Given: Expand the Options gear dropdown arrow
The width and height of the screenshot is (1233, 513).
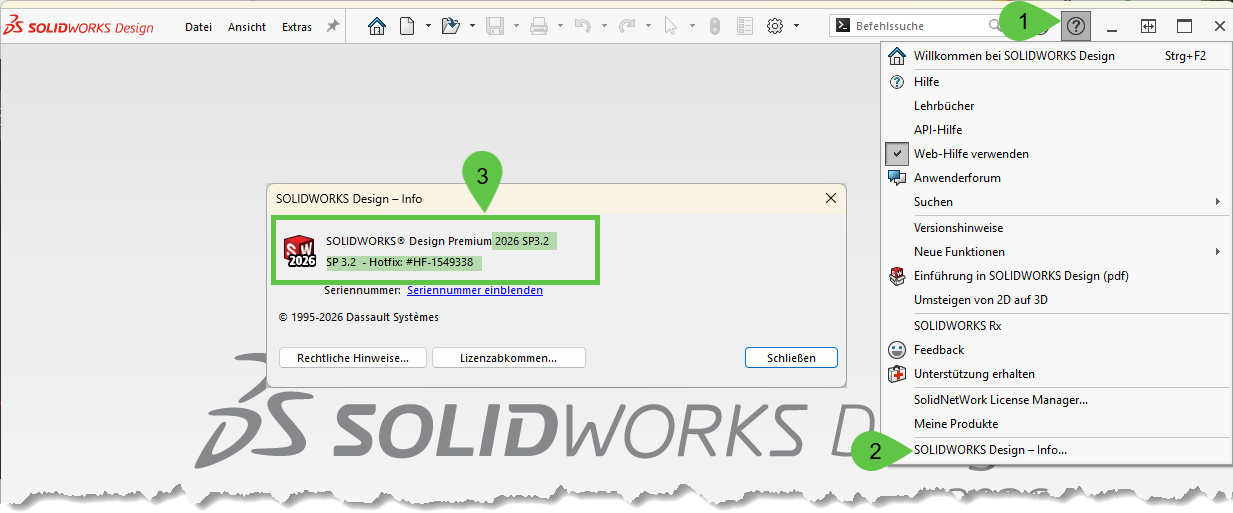Looking at the screenshot, I should [796, 27].
